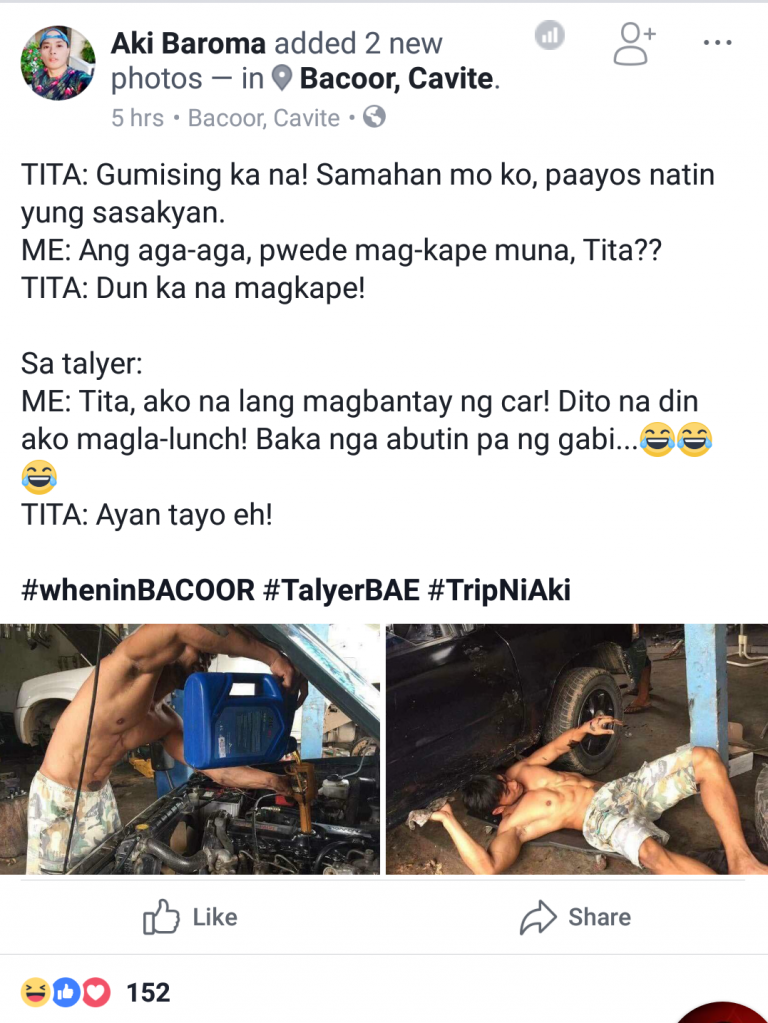Open the three-dot post options menu
This screenshot has width=768, height=1023.
click(718, 43)
